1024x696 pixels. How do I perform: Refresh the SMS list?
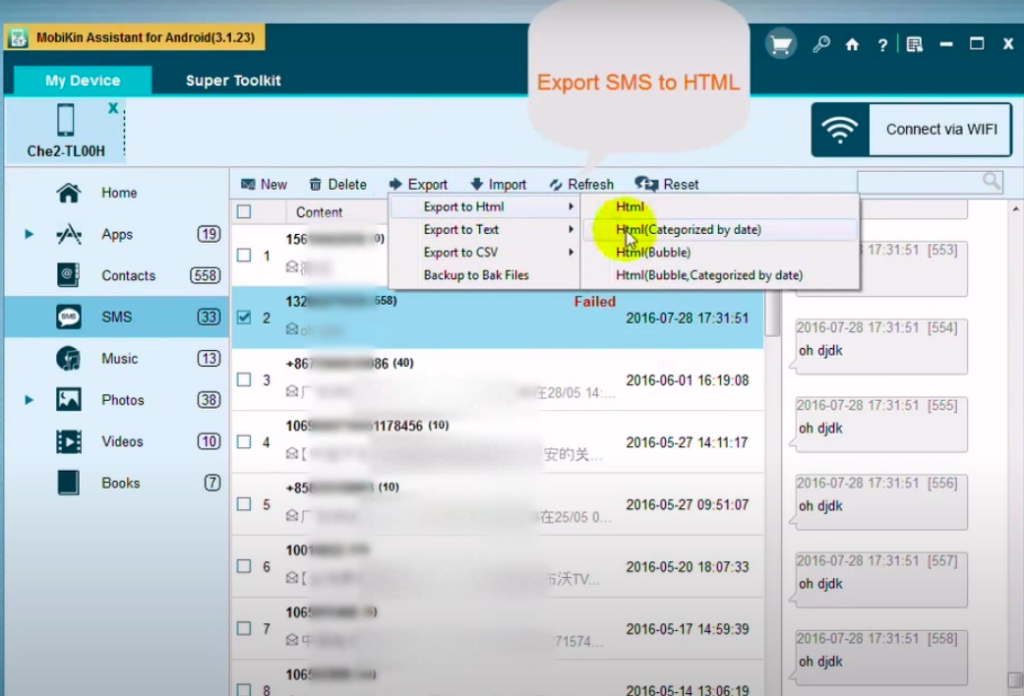(x=581, y=184)
